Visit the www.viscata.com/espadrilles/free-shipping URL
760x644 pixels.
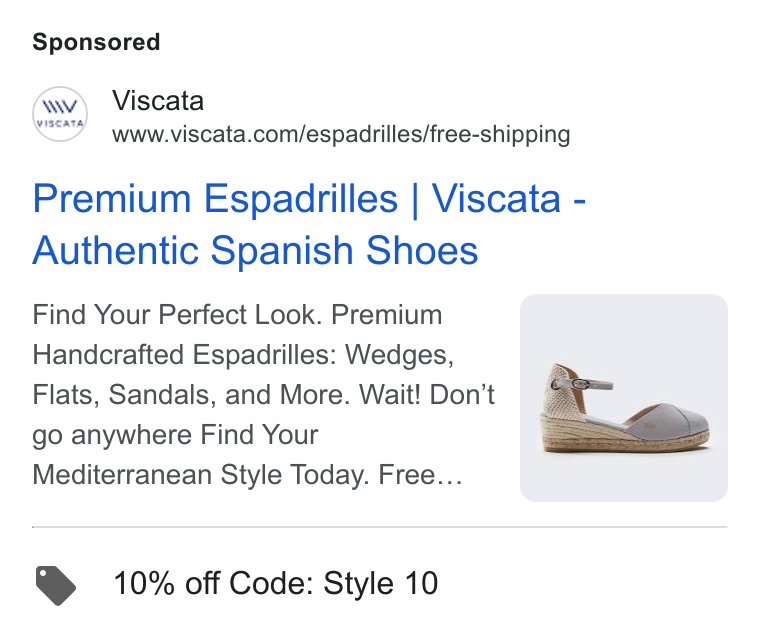[341, 134]
